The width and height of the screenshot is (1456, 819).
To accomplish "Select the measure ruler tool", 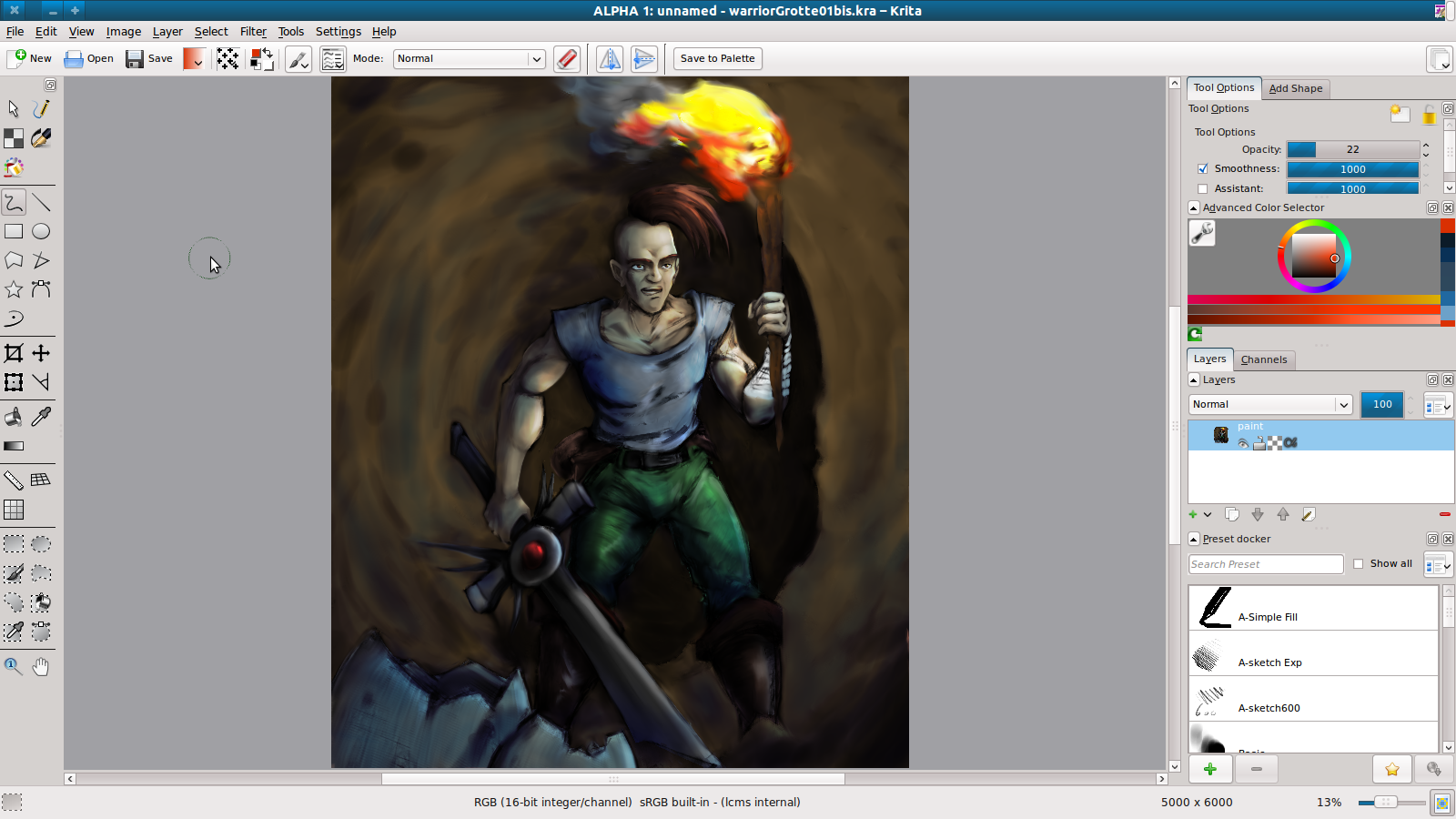I will pyautogui.click(x=14, y=480).
